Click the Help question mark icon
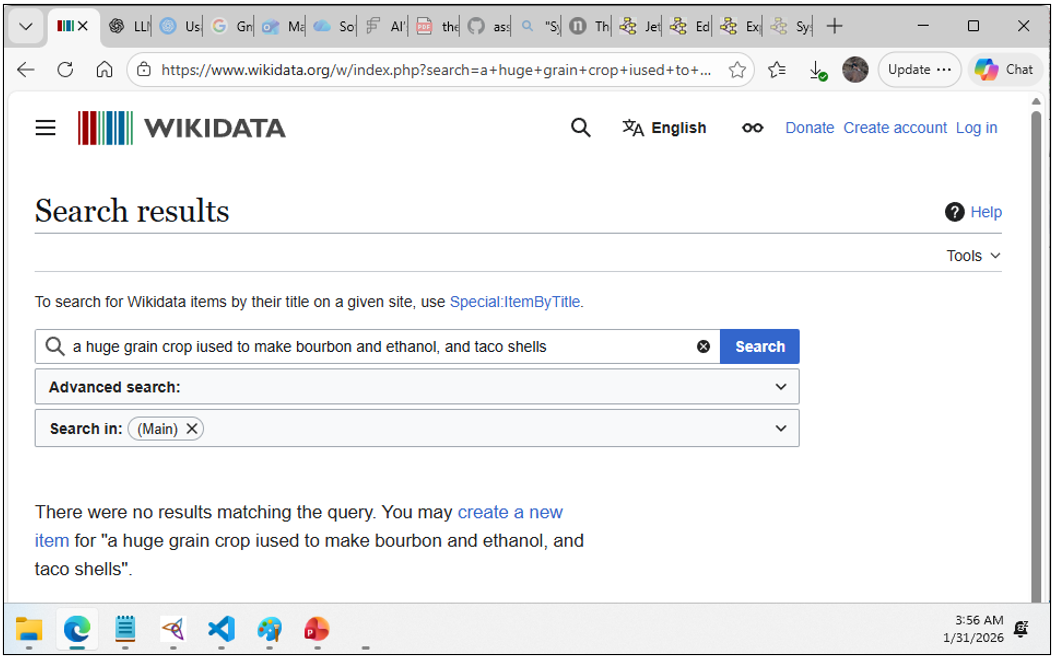 (954, 212)
